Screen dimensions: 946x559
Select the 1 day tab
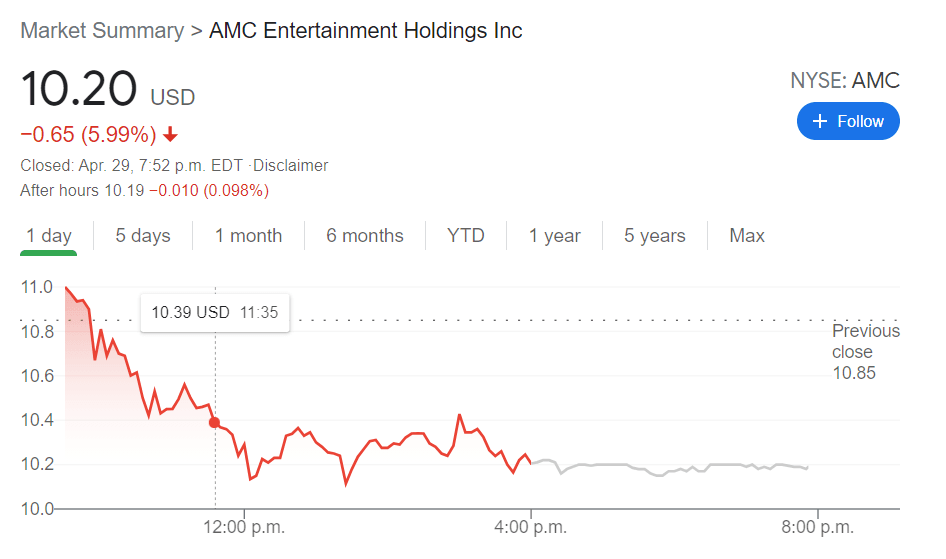49,236
